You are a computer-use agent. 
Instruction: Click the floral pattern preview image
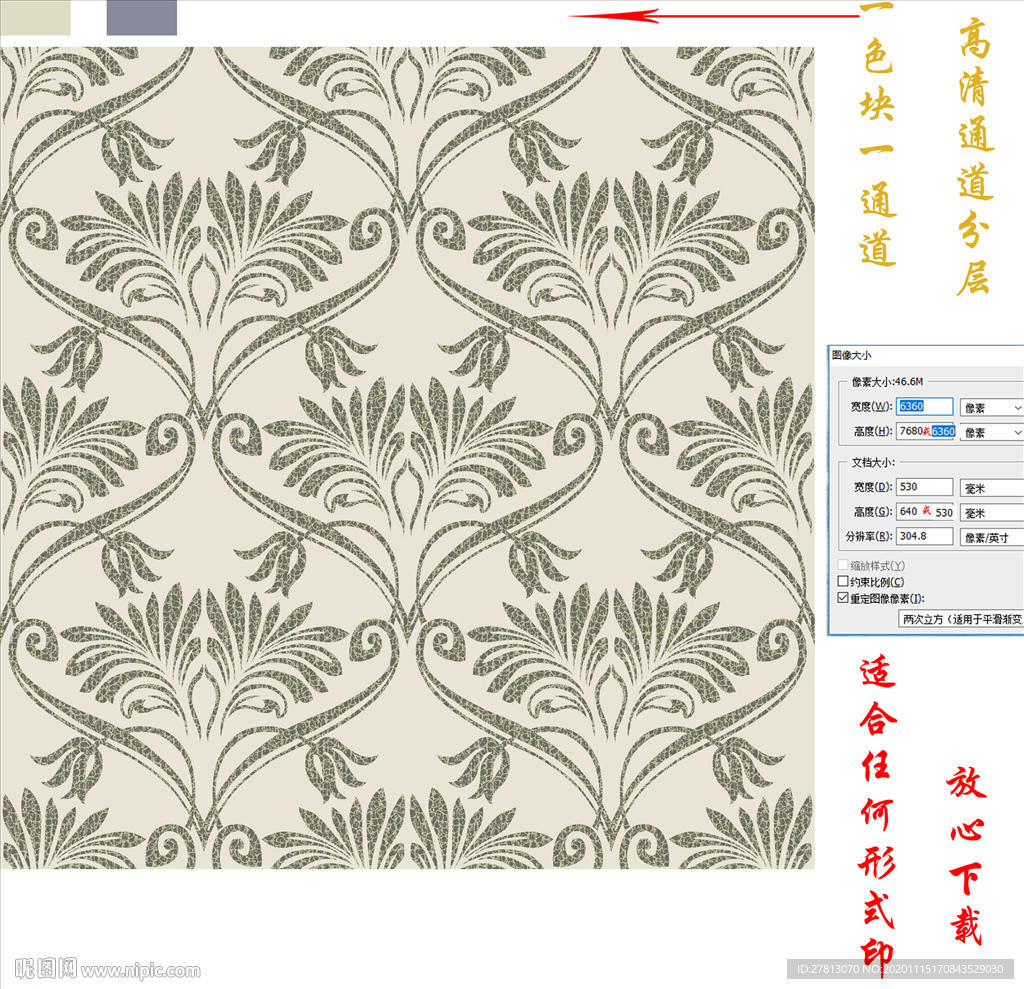tap(407, 457)
